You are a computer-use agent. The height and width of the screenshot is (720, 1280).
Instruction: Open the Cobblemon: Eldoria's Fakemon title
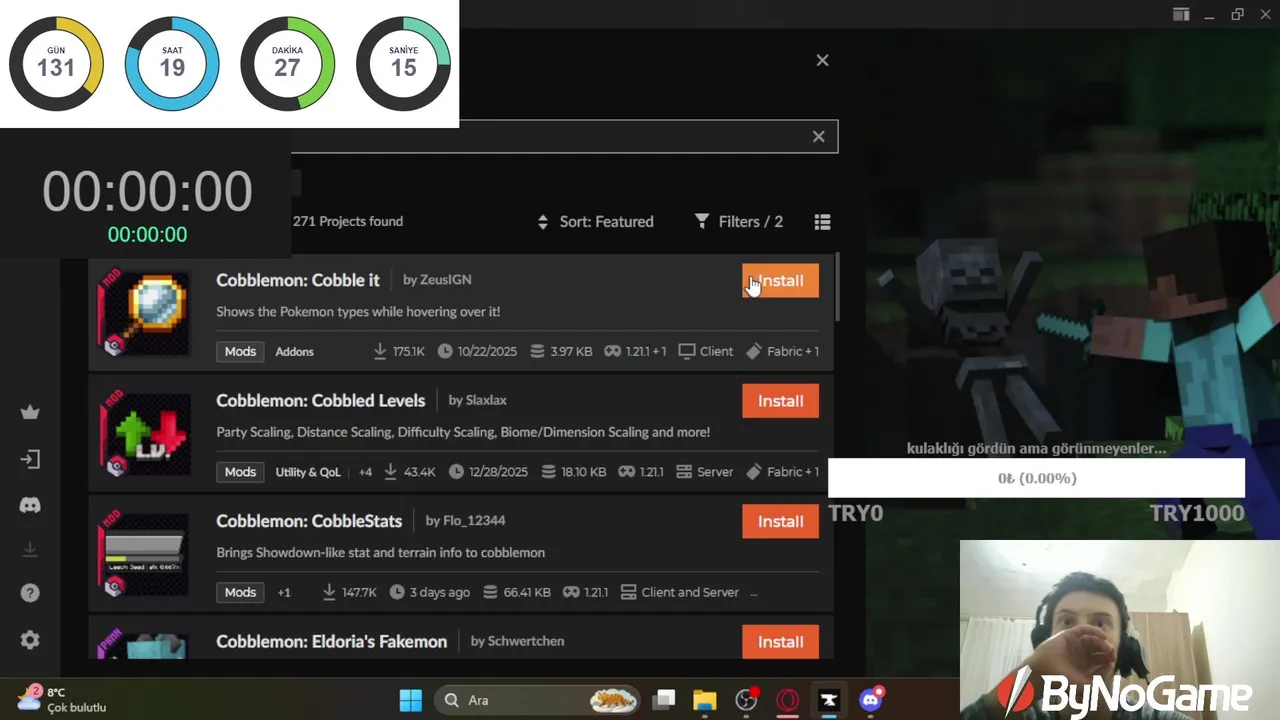coord(332,641)
